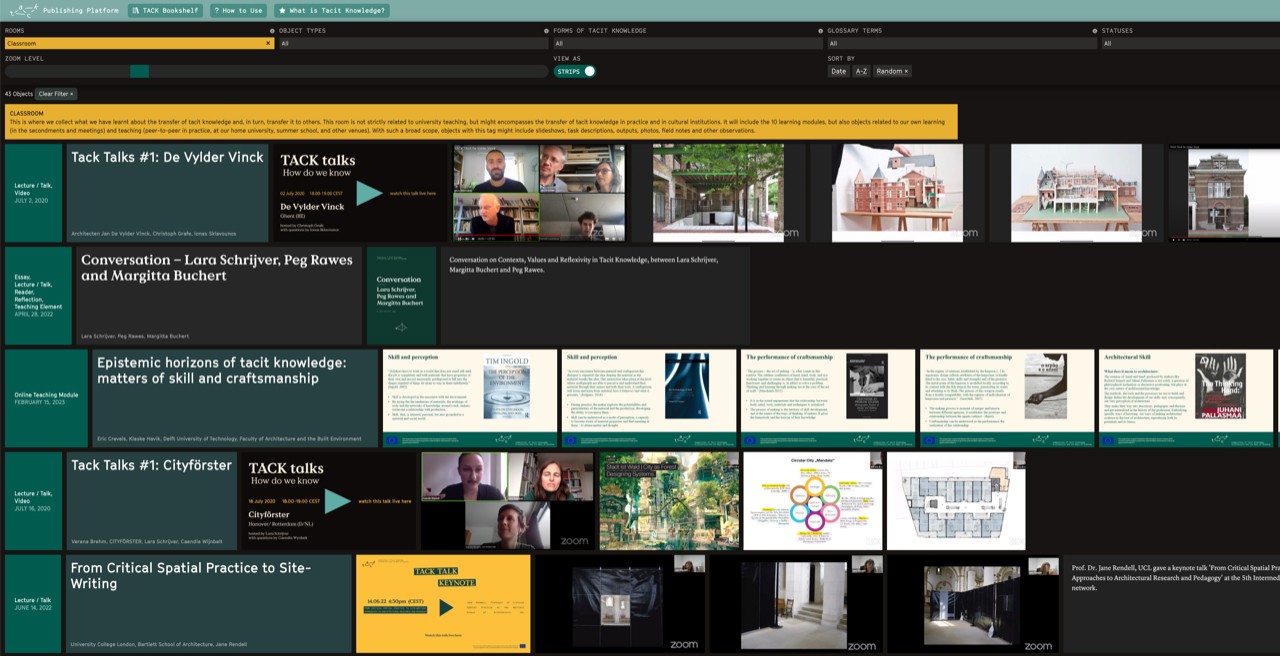Click the Publishing Platform title
The image size is (1280, 656).
coord(81,10)
